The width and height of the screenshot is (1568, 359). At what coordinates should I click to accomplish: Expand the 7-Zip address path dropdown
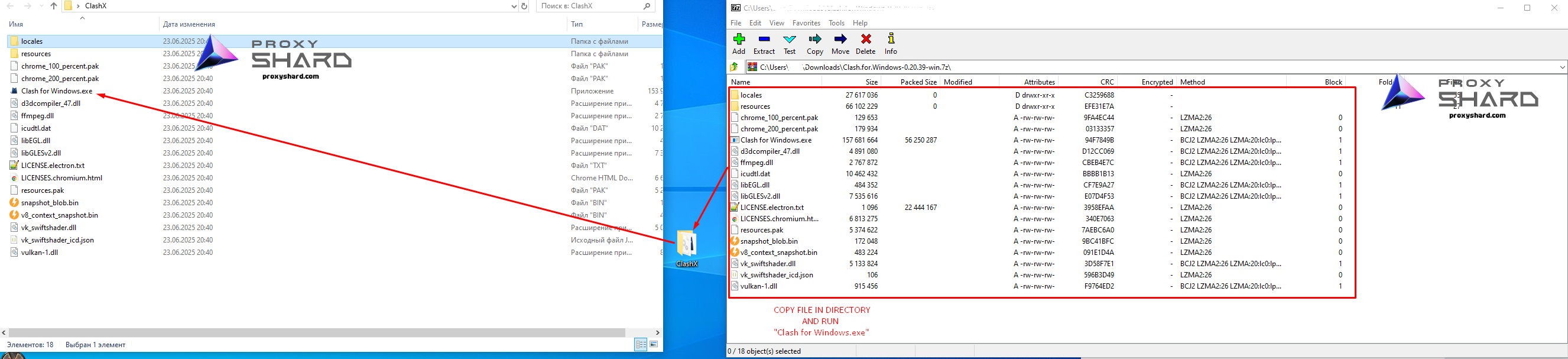coord(1562,67)
